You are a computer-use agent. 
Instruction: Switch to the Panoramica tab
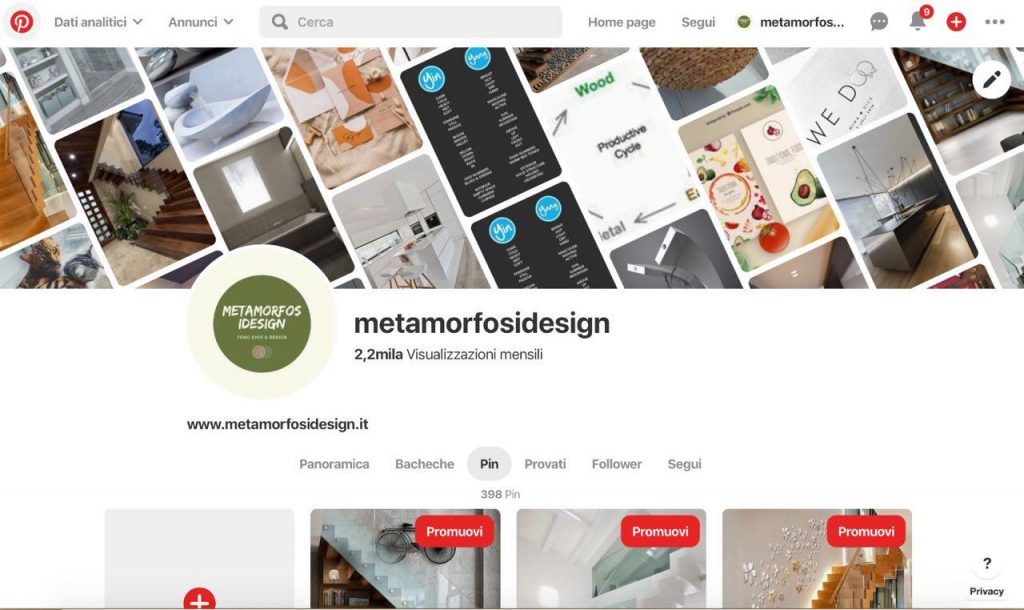334,464
